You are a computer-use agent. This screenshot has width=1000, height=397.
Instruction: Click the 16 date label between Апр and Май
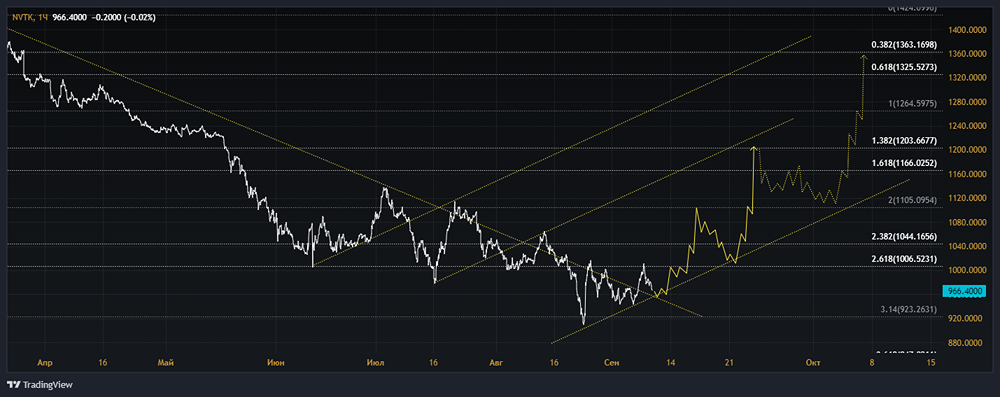103,363
